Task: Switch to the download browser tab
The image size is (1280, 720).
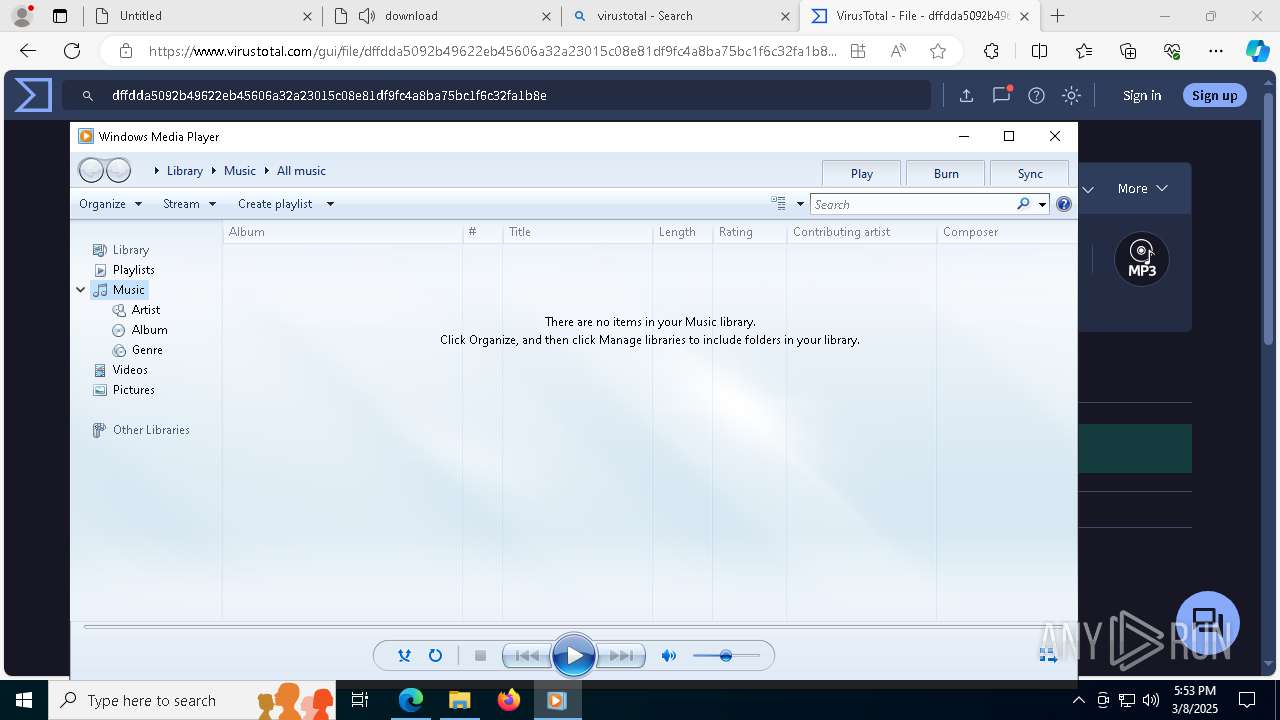Action: coord(441,16)
